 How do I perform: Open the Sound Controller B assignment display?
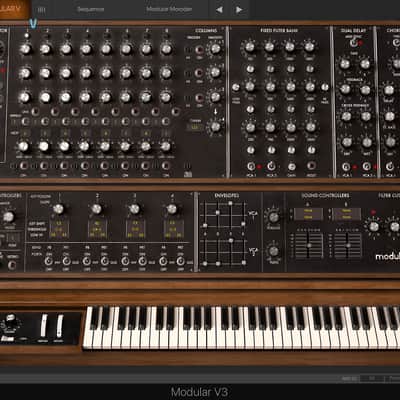point(346,214)
